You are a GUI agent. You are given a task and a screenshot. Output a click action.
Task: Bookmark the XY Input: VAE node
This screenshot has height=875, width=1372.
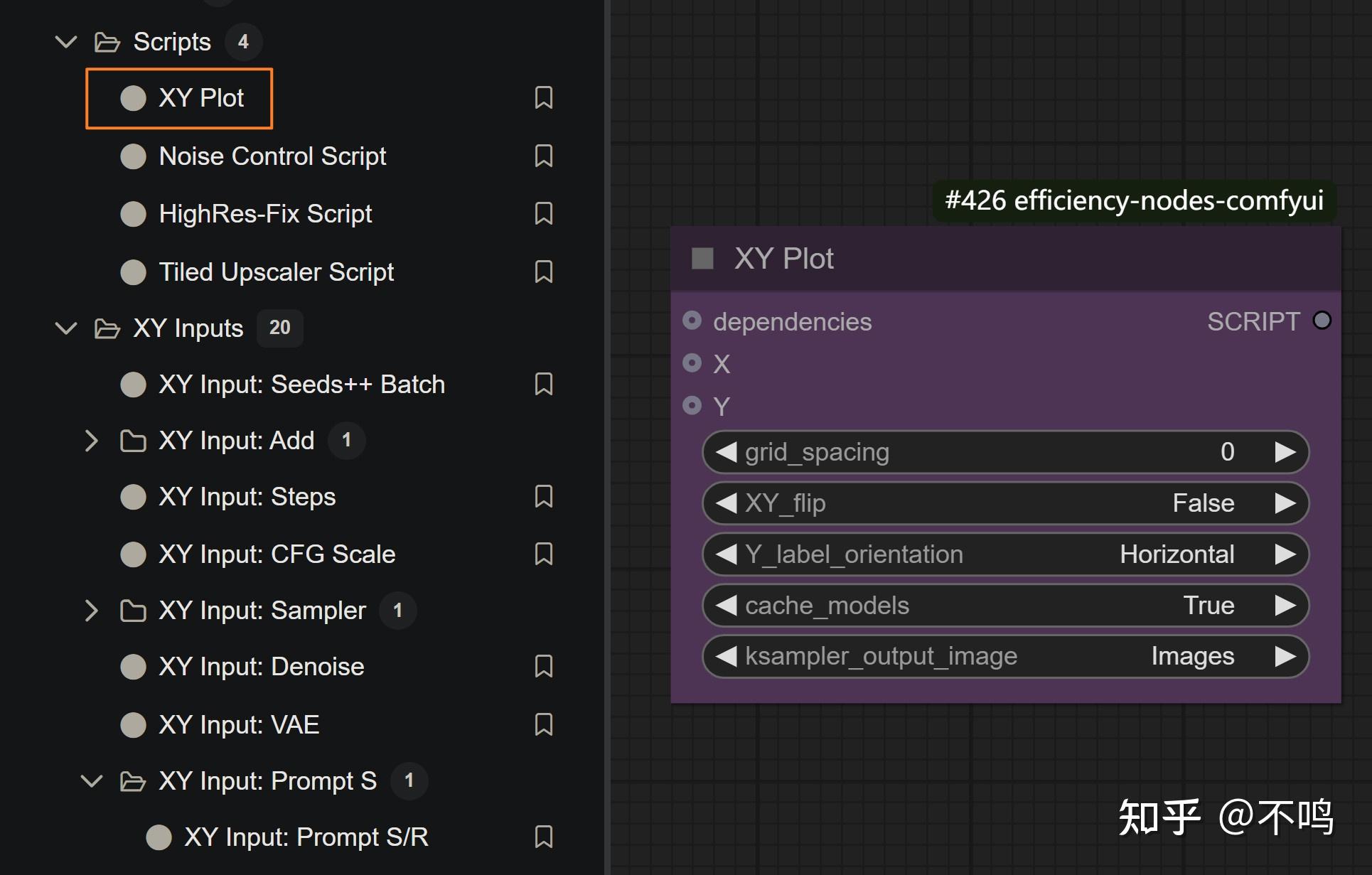tap(543, 724)
